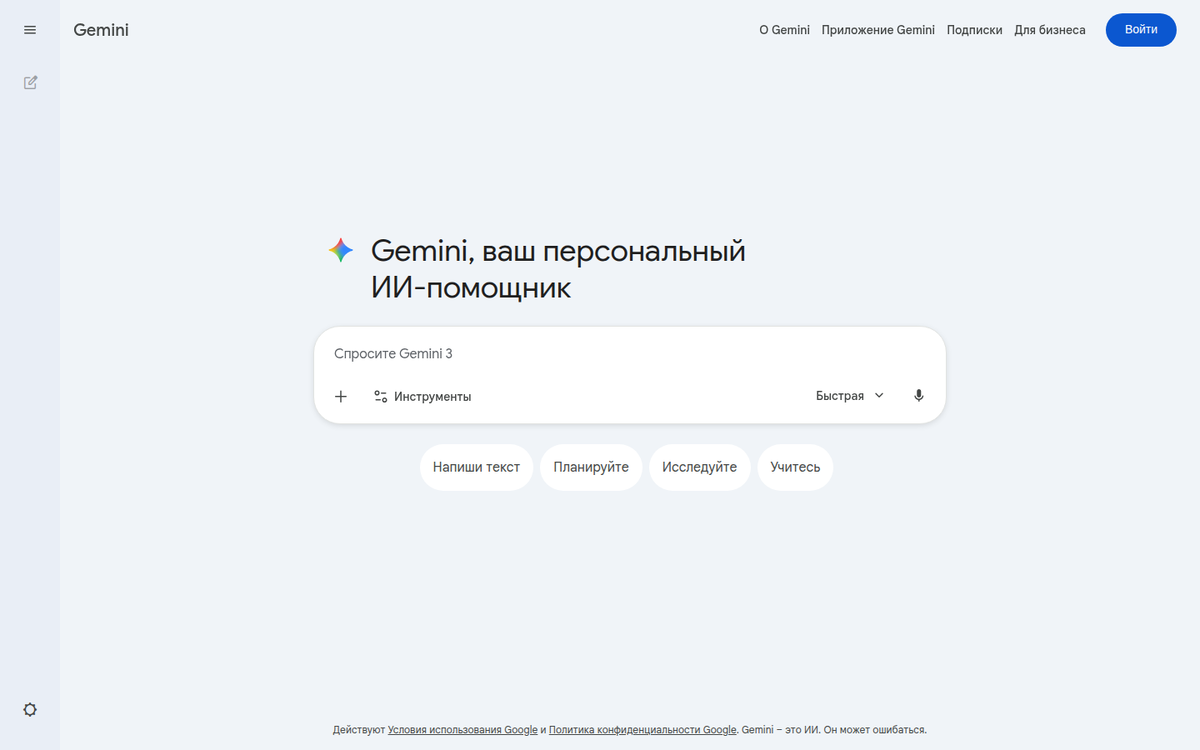Open the О Gemini page
Image resolution: width=1200 pixels, height=750 pixels.
784,30
